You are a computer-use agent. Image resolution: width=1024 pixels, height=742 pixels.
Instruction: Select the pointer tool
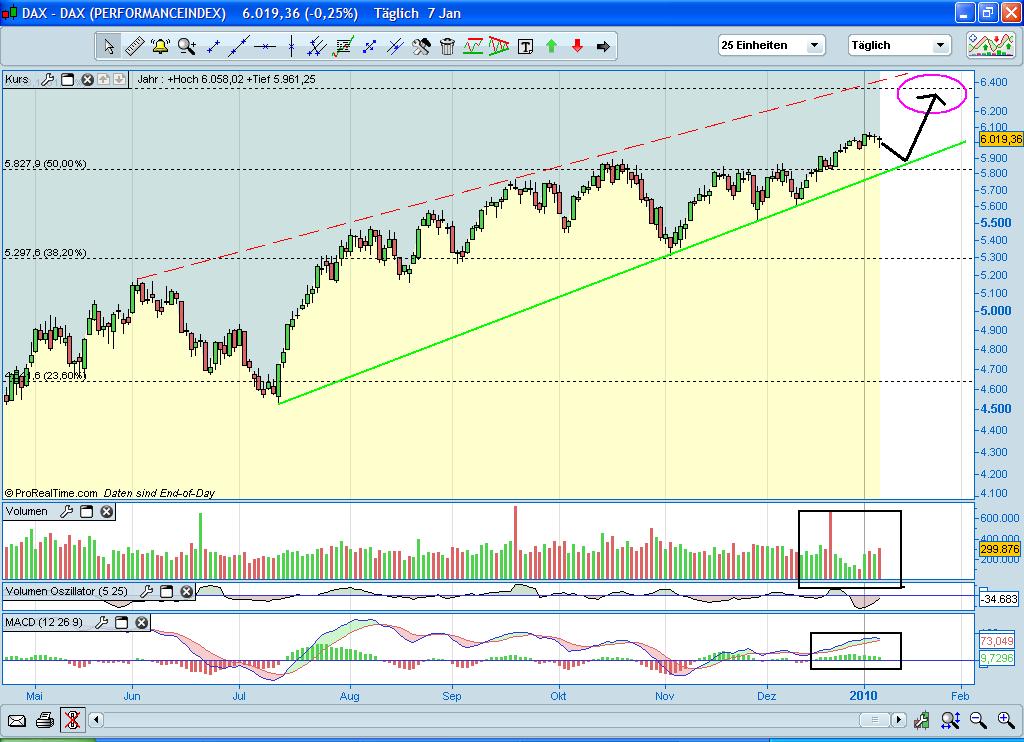click(x=110, y=45)
